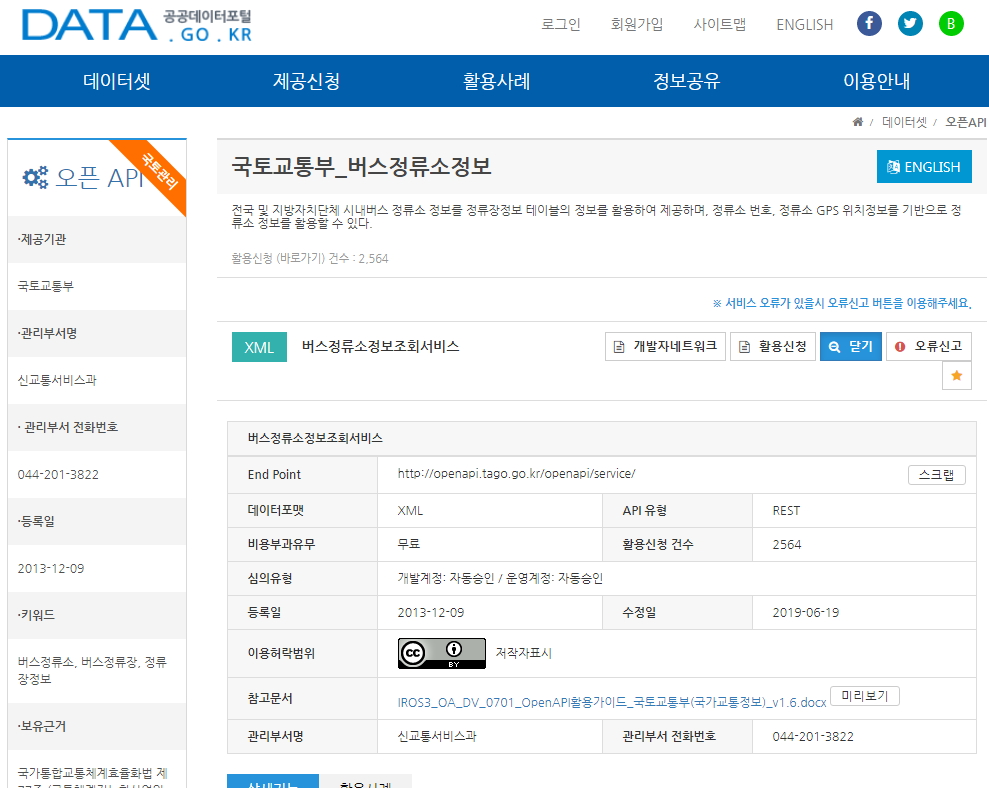Click the table 관리부서 전화번호 value 044-201-3822
Screen dimensions: 989x788
pos(813,737)
